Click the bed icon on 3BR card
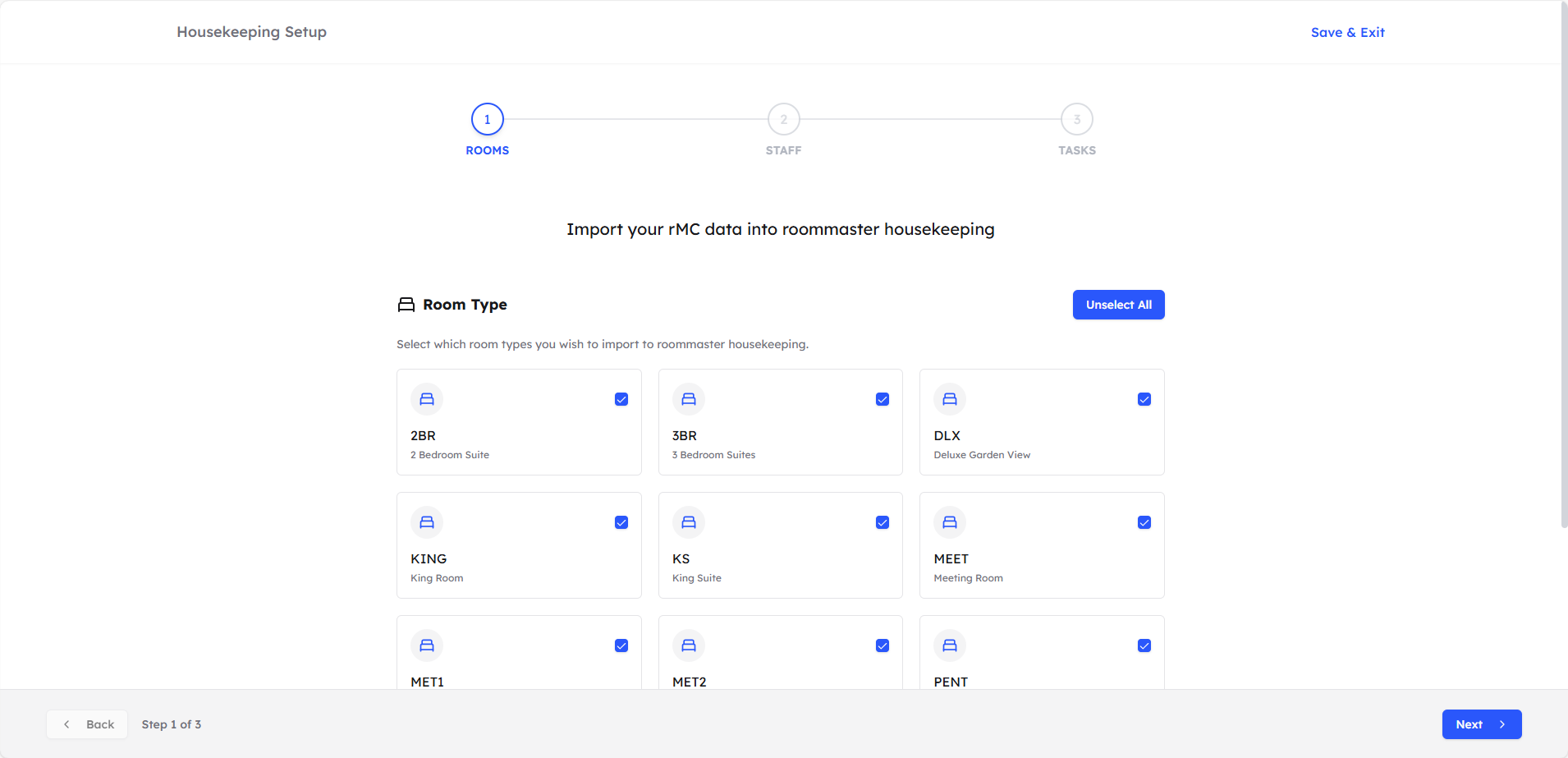1568x758 pixels. pos(689,399)
